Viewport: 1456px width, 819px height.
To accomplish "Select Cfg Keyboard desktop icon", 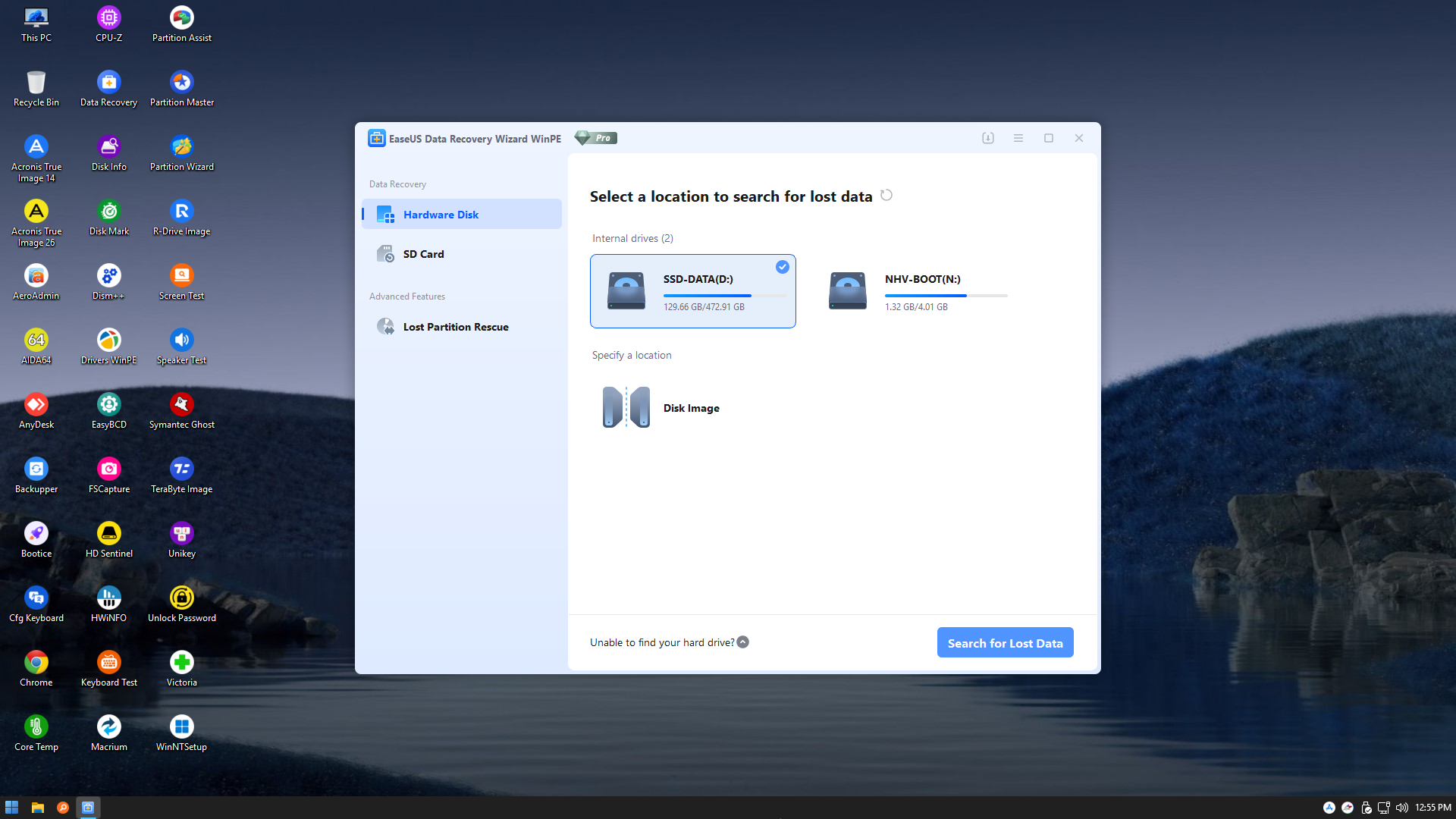I will (x=36, y=605).
